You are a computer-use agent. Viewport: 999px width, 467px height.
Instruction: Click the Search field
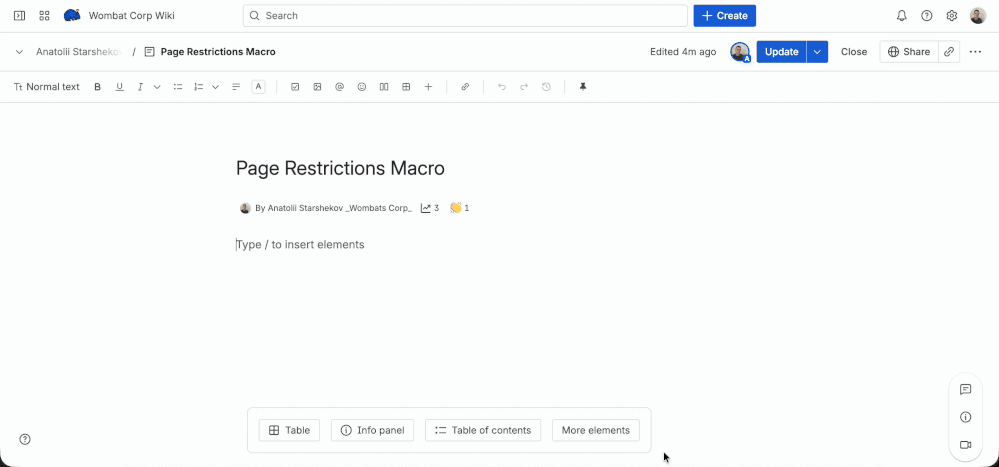click(465, 15)
